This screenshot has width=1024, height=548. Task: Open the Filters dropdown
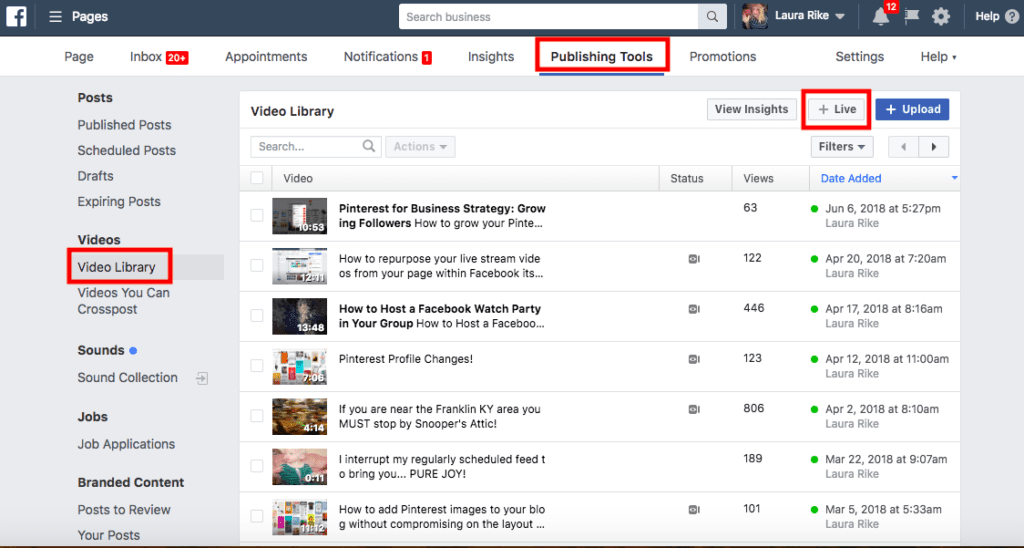[x=842, y=147]
